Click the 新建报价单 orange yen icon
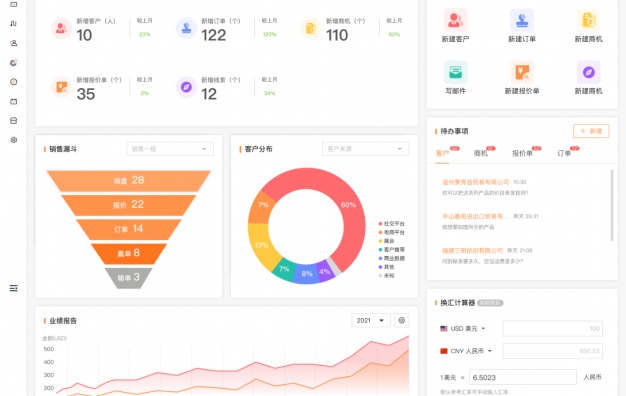The image size is (626, 396). click(522, 72)
